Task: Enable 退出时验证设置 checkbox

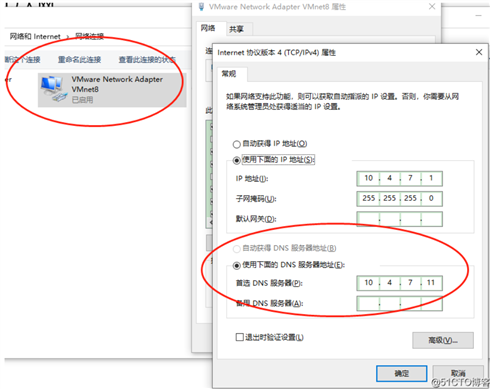Action: point(239,337)
